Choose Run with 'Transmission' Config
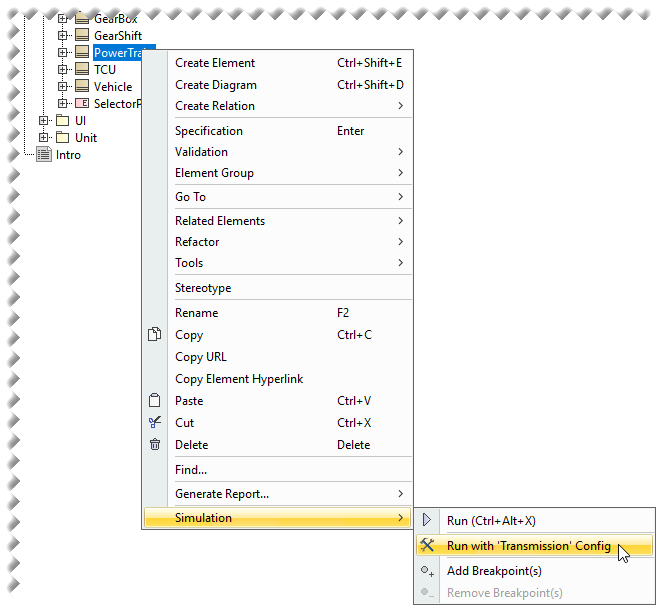 tap(535, 545)
